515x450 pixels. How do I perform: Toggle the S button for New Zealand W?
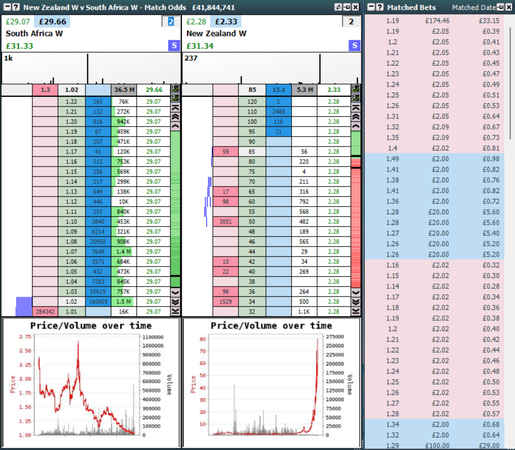(x=354, y=45)
